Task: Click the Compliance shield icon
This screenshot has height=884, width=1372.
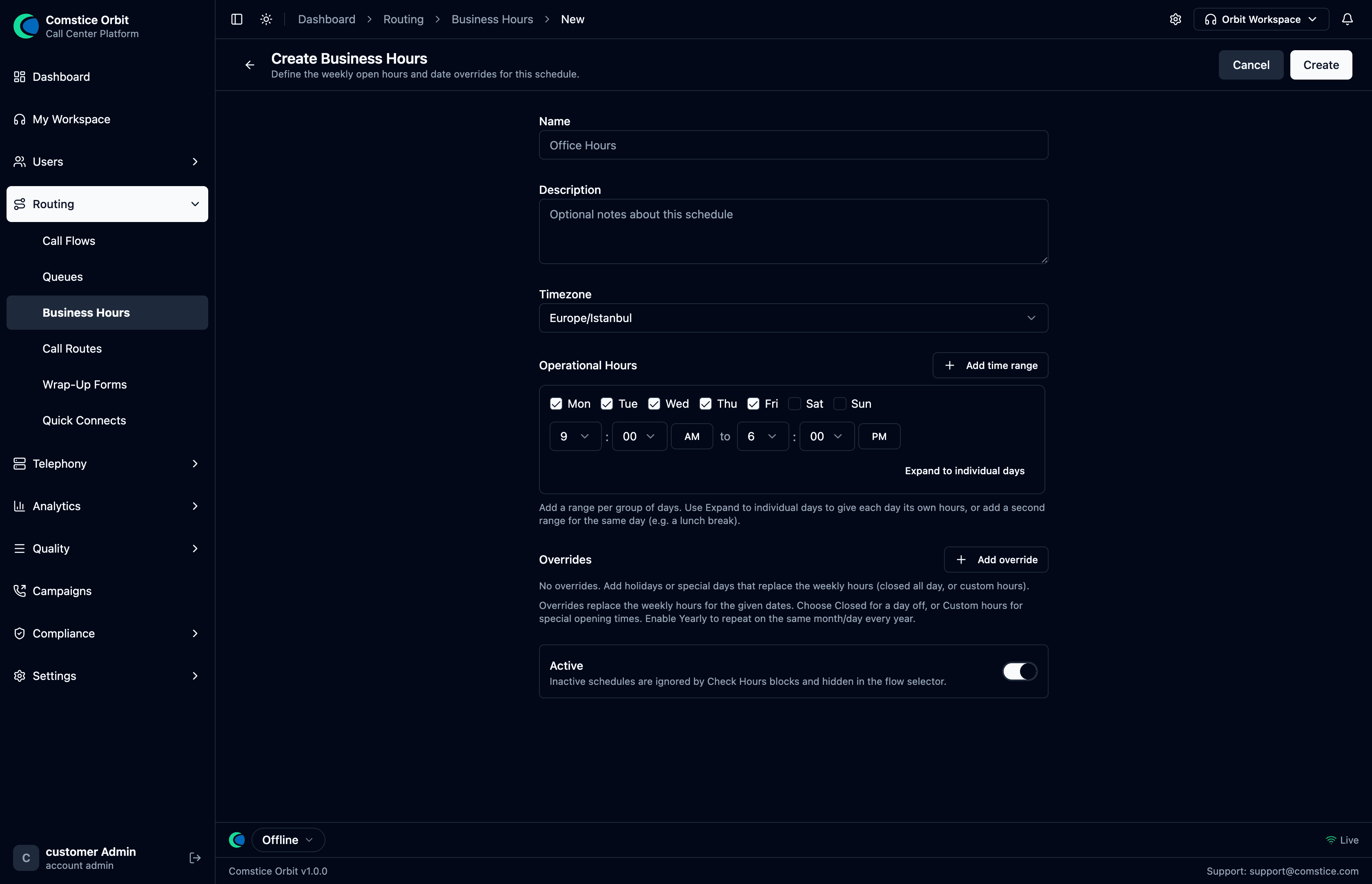Action: [x=20, y=633]
